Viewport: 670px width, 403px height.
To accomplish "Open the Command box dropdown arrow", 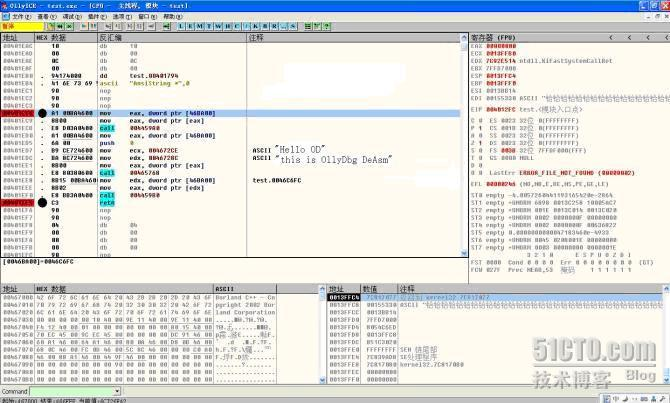I will tap(117, 391).
